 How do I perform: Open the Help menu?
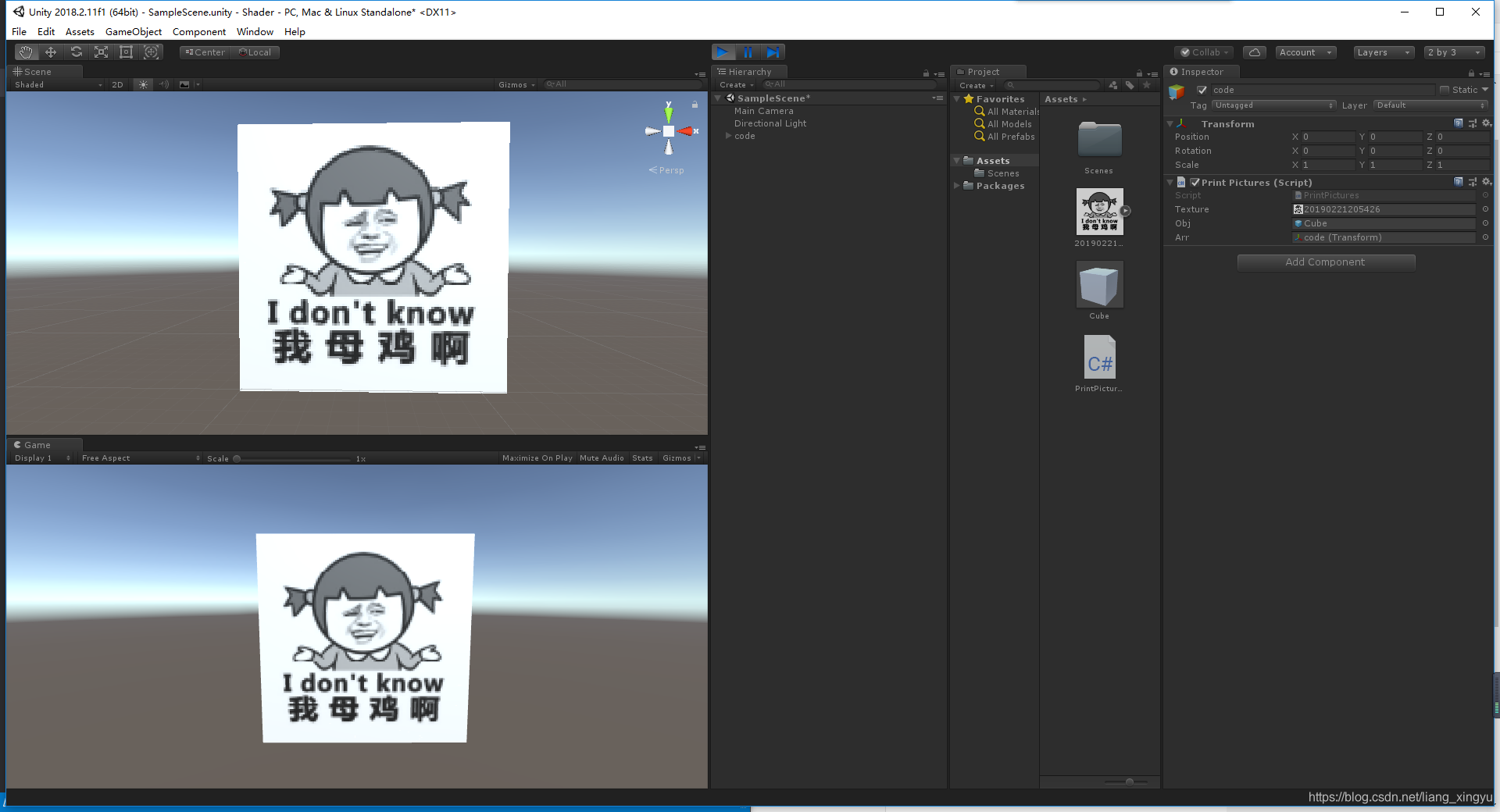295,32
